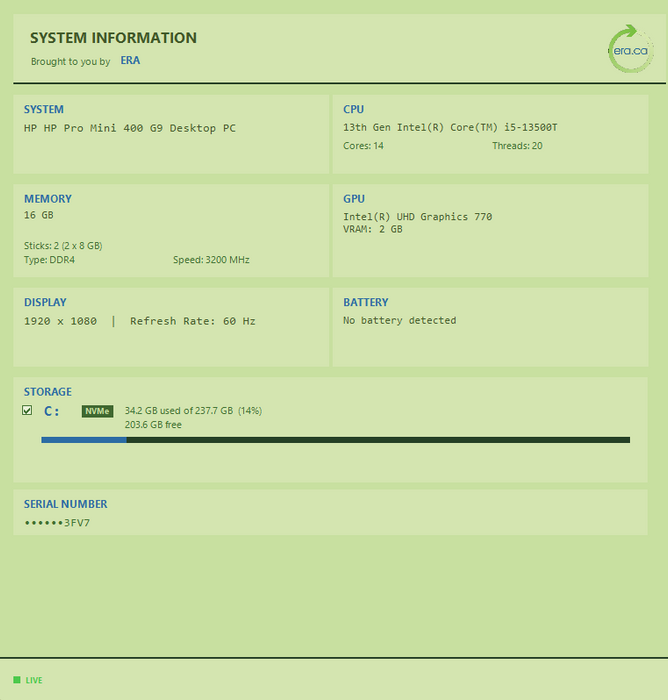Click 'VRAM: 2 GB' value
This screenshot has width=668, height=700.
click(x=373, y=229)
